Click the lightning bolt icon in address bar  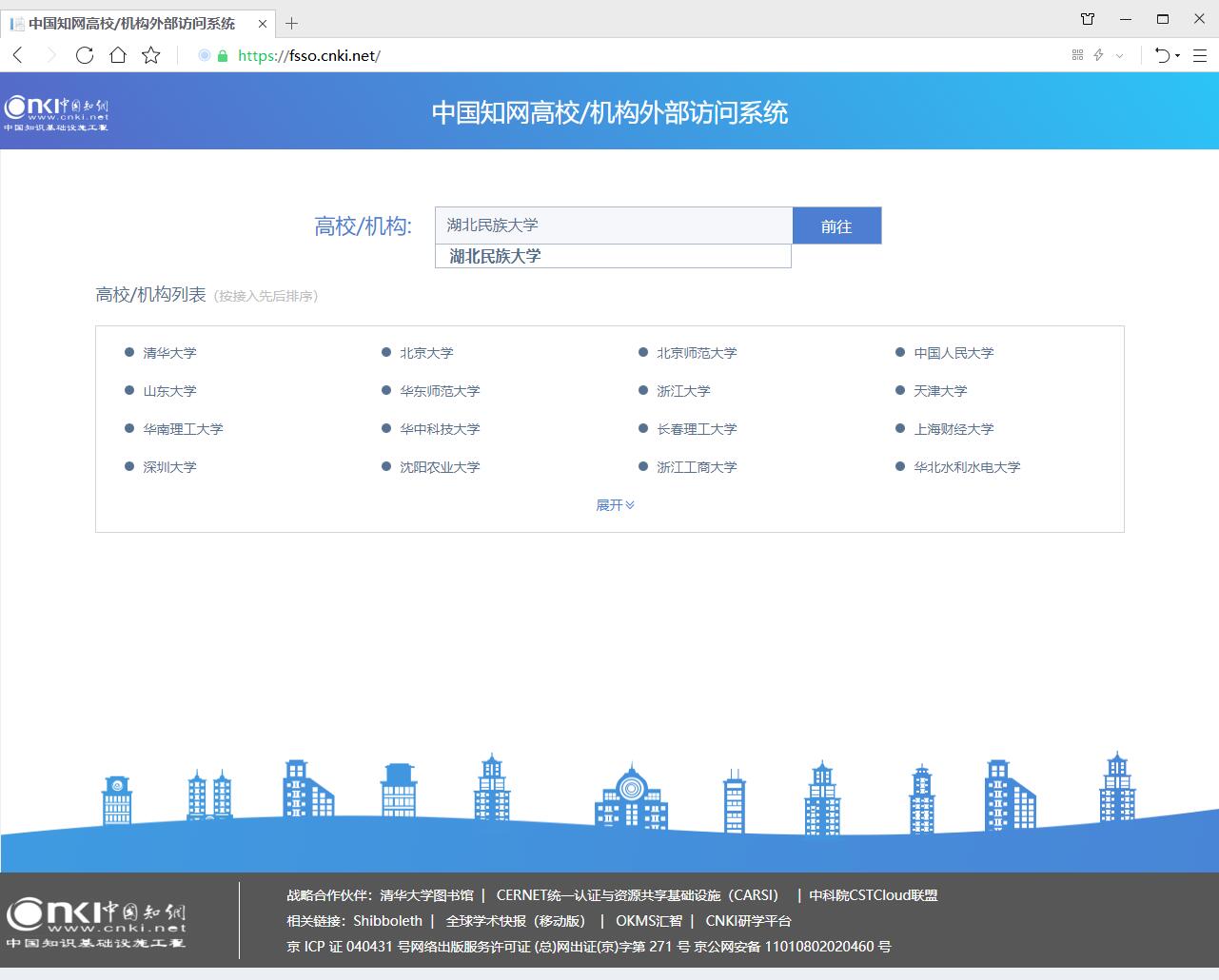[x=1098, y=55]
